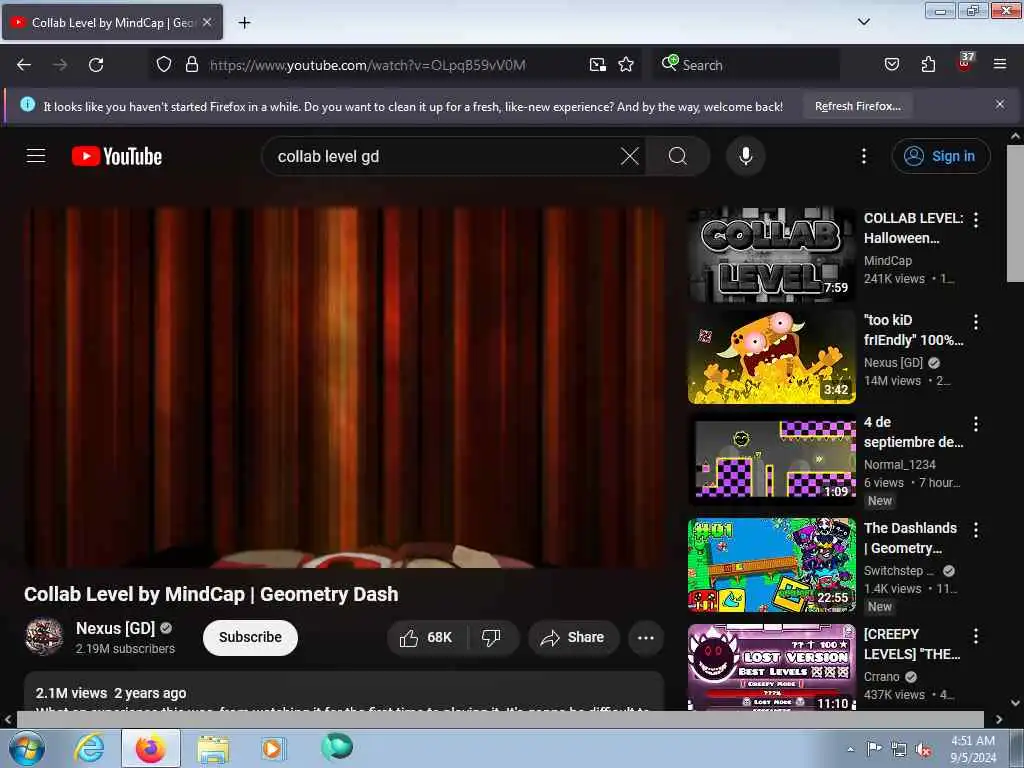
Task: Open a new tab with the plus button
Action: (244, 23)
